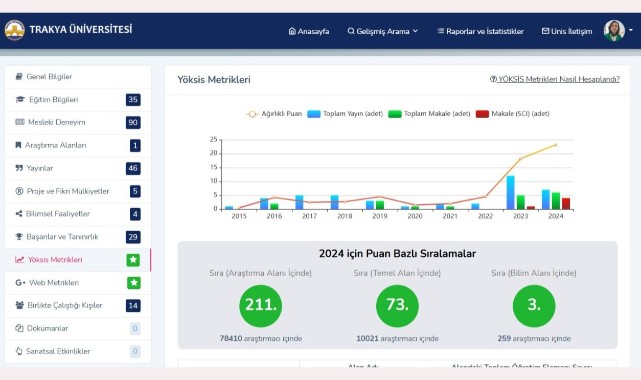Click the Birlikte Çalıştığı Kişiler people icon
Image resolution: width=641 pixels, height=380 pixels.
tap(19, 305)
